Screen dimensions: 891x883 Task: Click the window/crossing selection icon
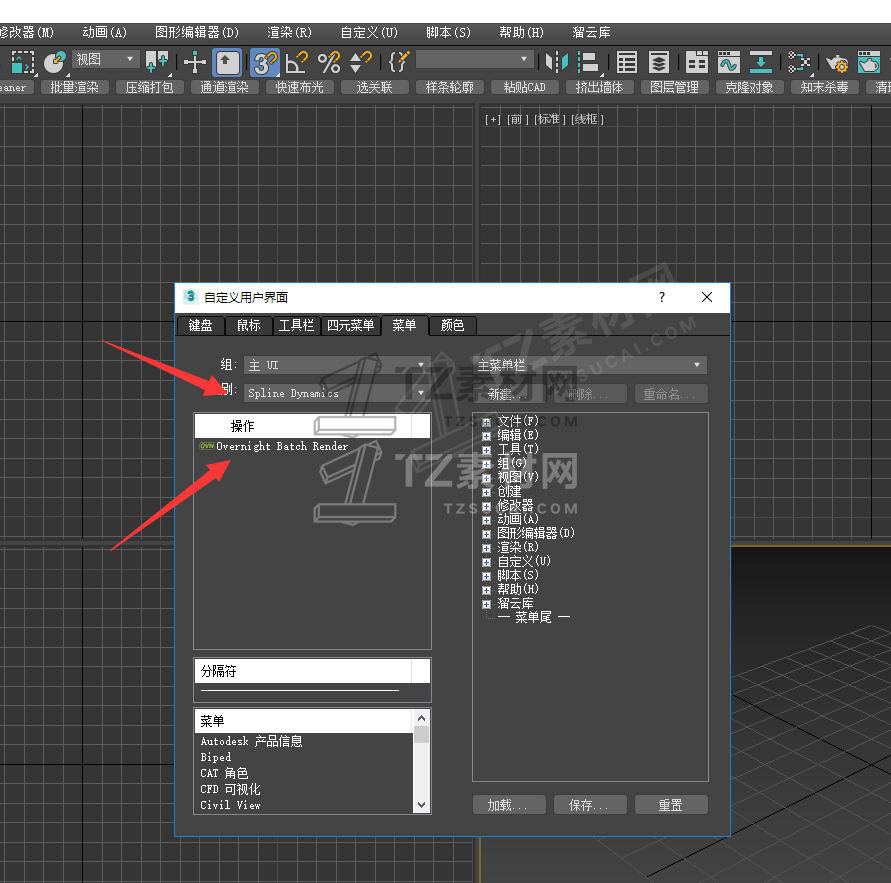pos(22,62)
